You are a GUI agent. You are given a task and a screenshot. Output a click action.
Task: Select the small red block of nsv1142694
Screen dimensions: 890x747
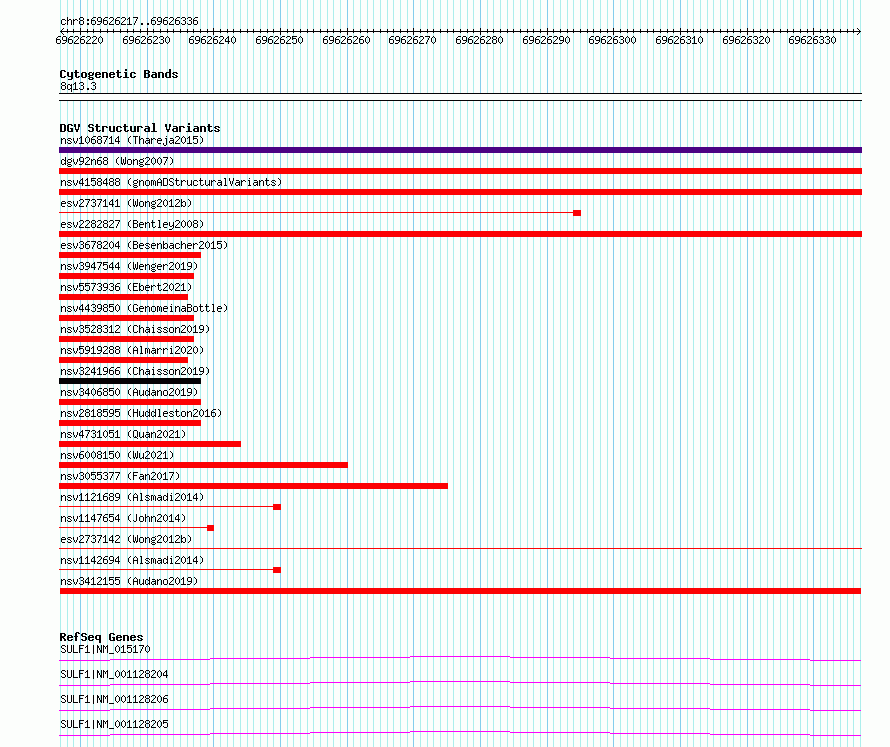coord(277,570)
